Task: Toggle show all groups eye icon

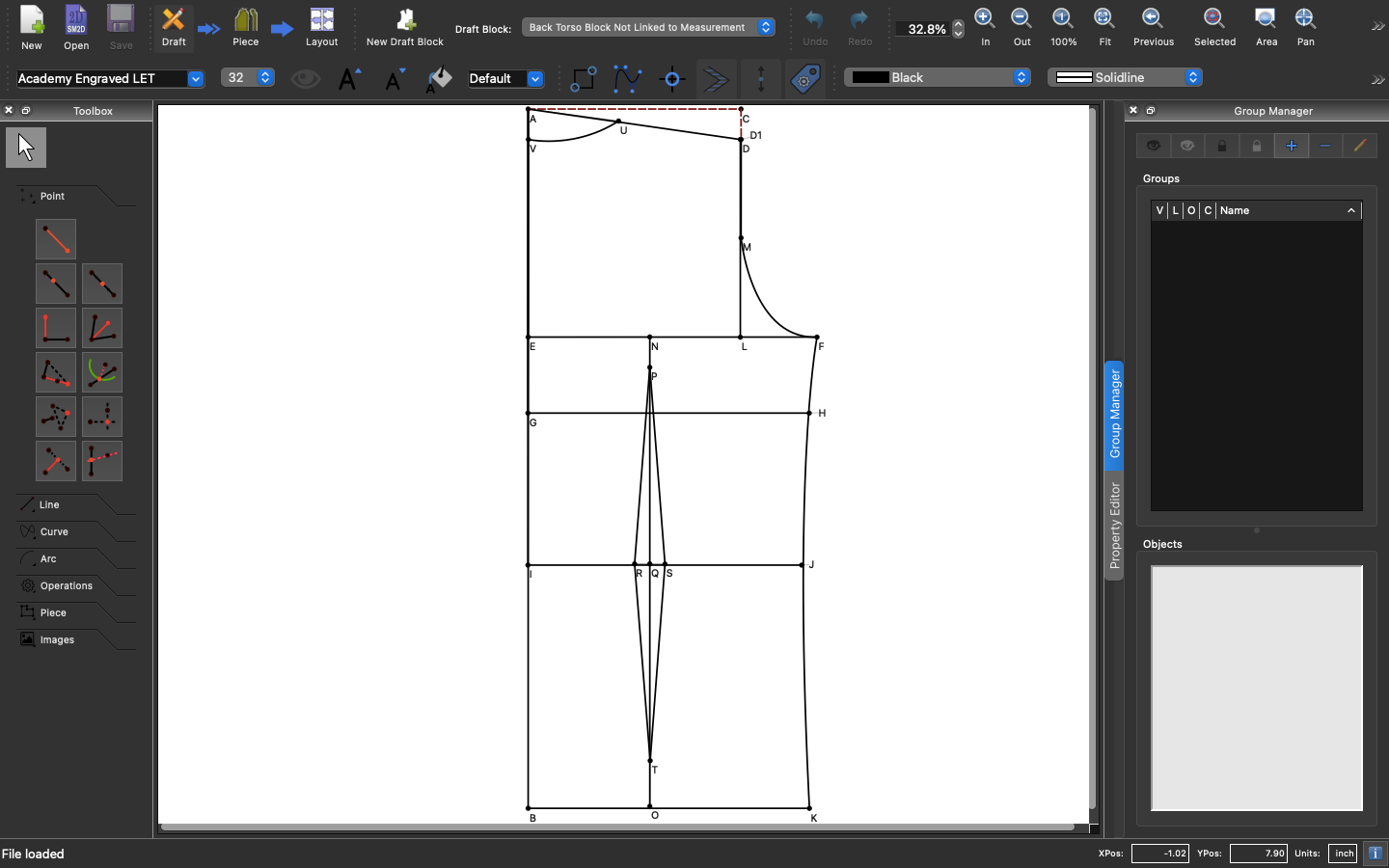Action: (1153, 146)
